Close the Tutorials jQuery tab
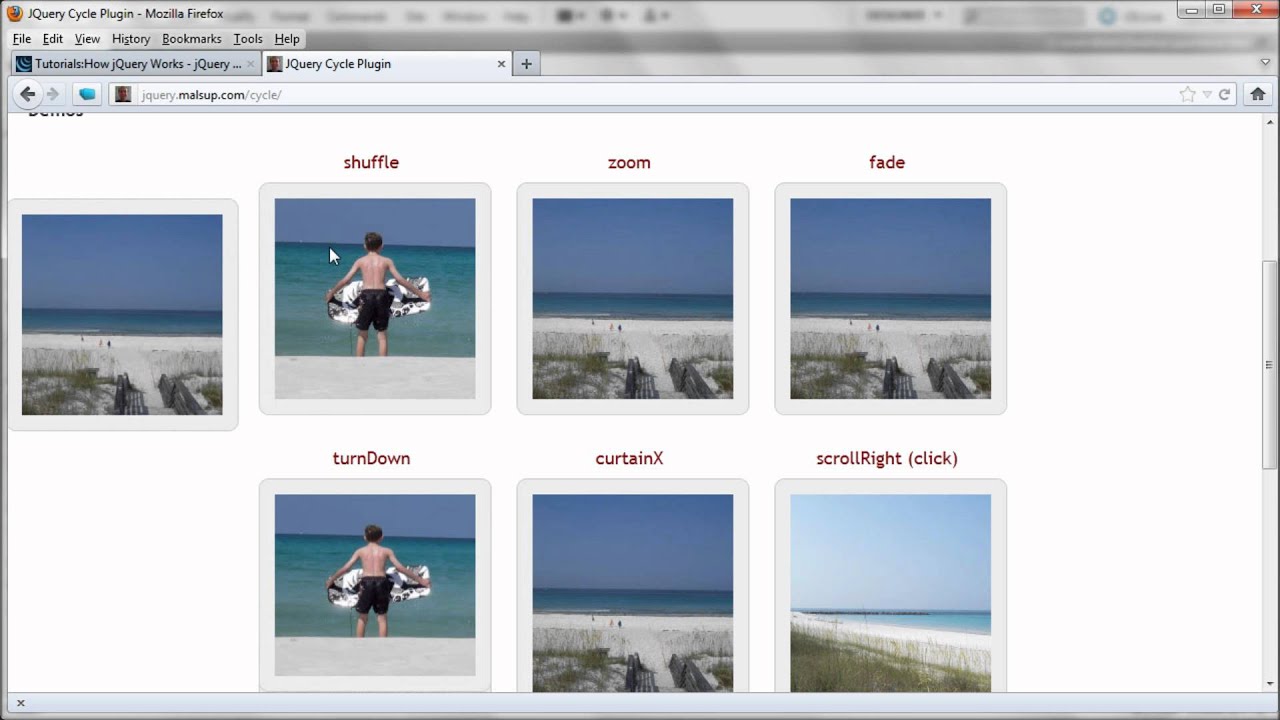The width and height of the screenshot is (1280, 720). click(x=251, y=64)
